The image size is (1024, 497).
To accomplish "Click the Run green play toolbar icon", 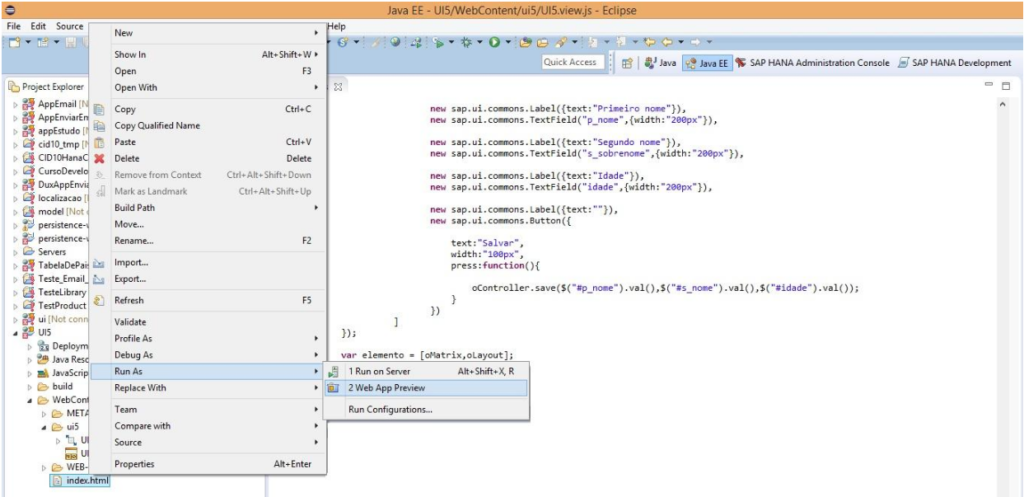I will (x=494, y=42).
